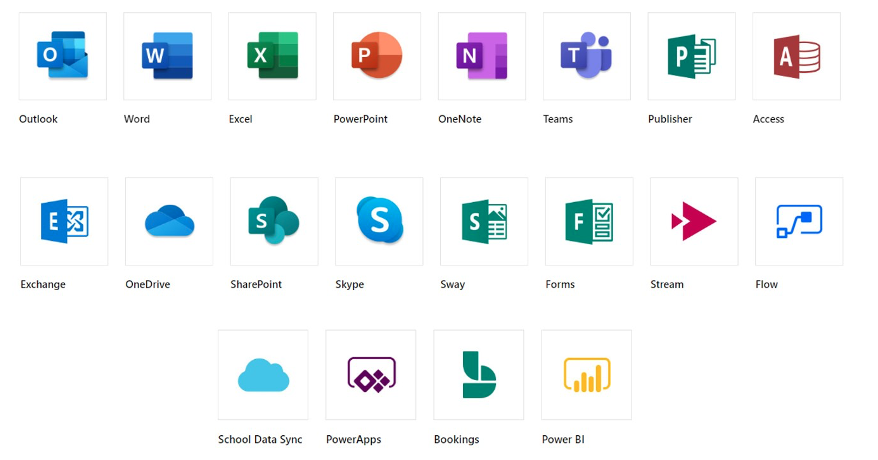Launch the PowerApps icon

[x=371, y=375]
